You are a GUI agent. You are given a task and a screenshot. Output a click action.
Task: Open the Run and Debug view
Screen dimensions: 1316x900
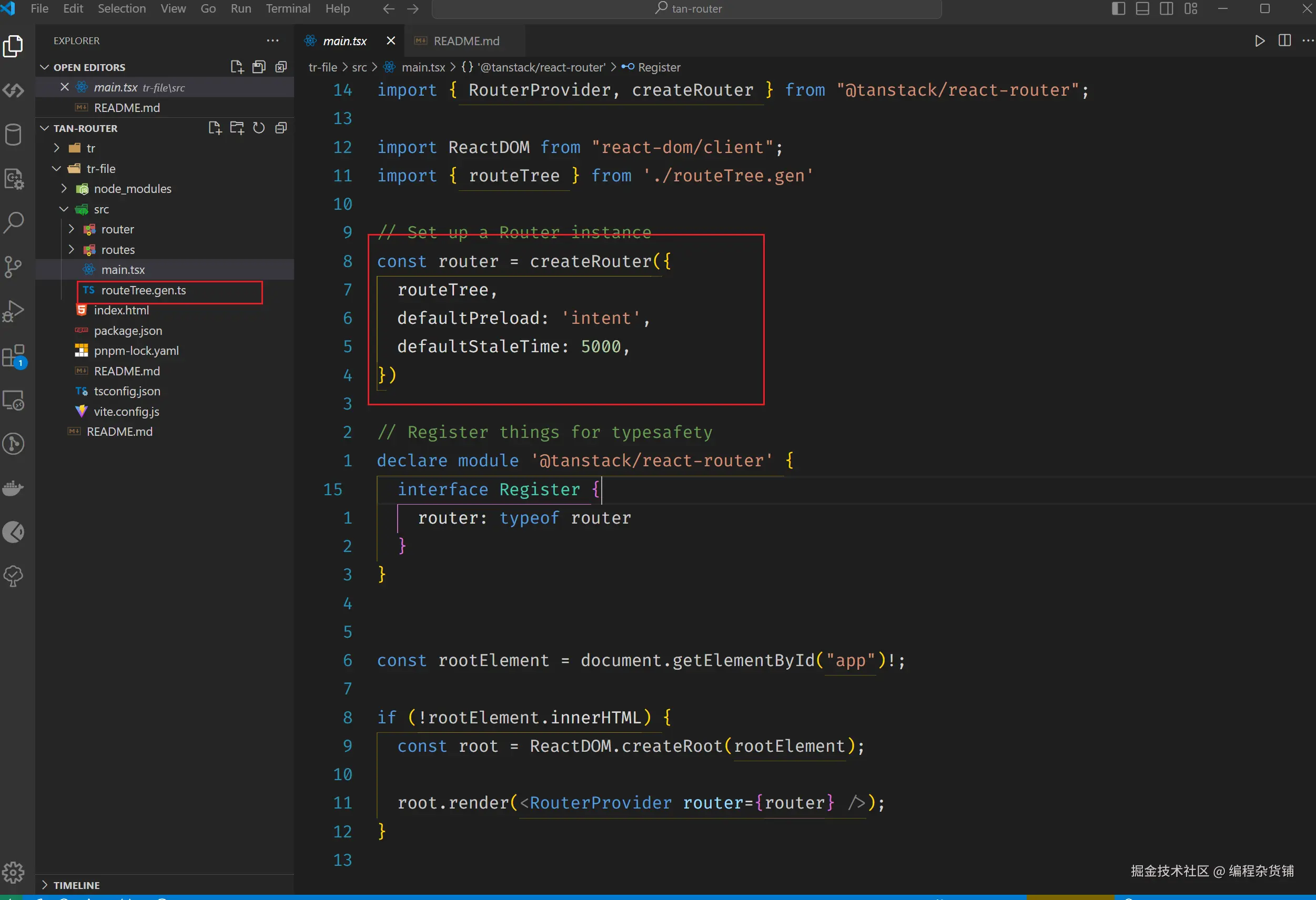[x=13, y=311]
